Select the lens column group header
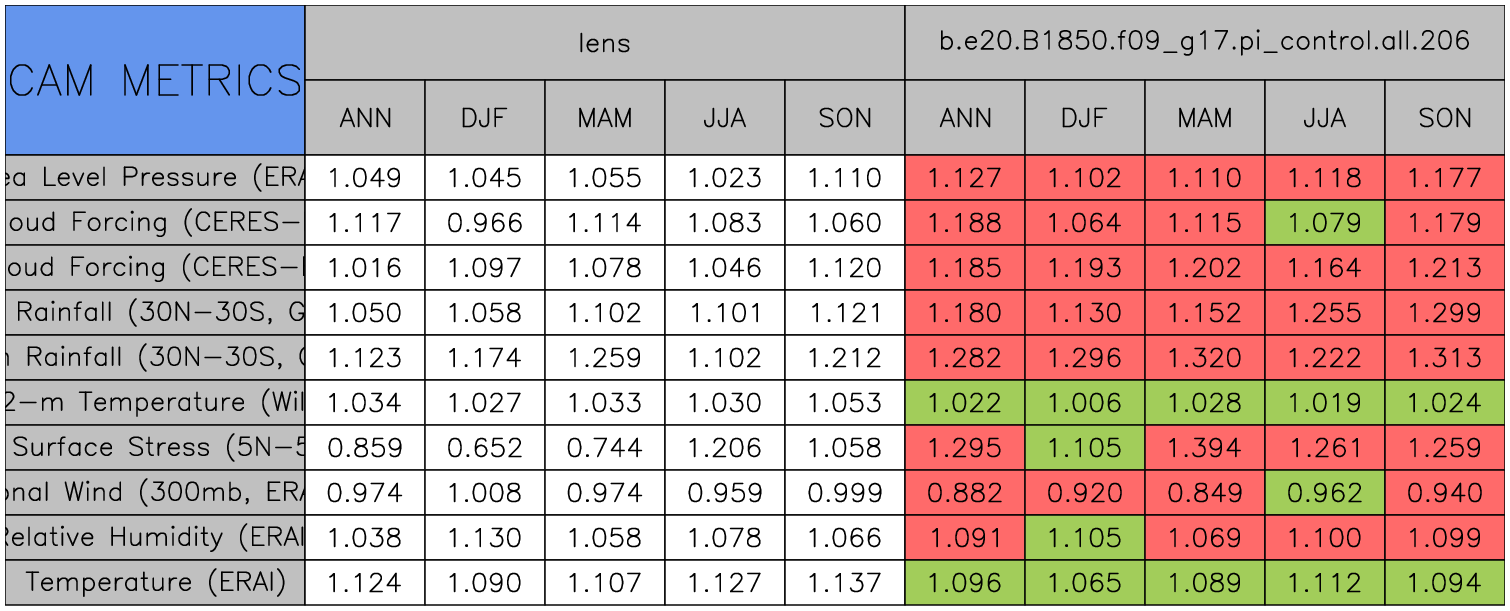 pyautogui.click(x=604, y=42)
